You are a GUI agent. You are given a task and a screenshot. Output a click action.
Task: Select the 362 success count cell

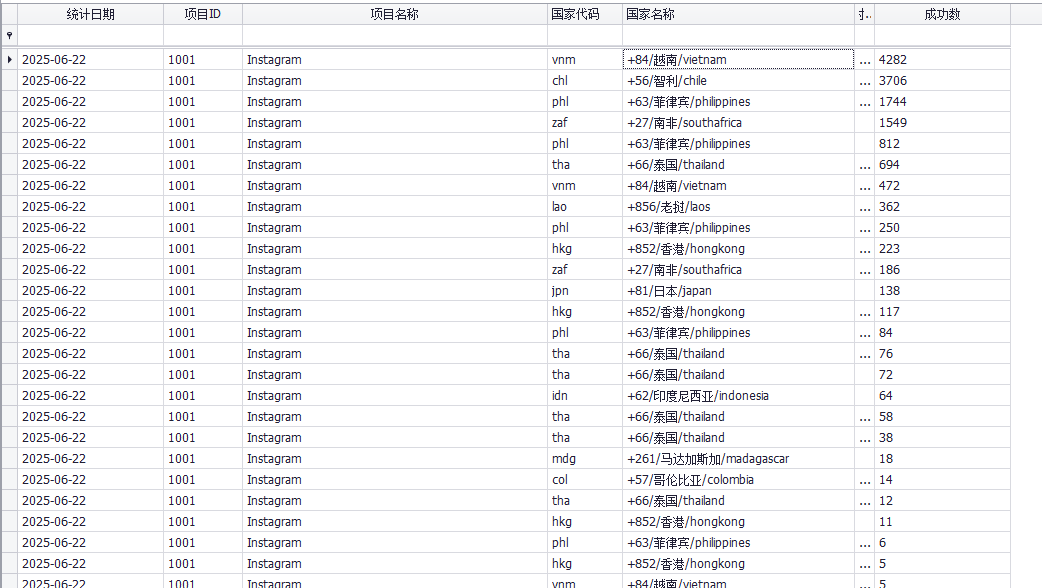tap(942, 207)
